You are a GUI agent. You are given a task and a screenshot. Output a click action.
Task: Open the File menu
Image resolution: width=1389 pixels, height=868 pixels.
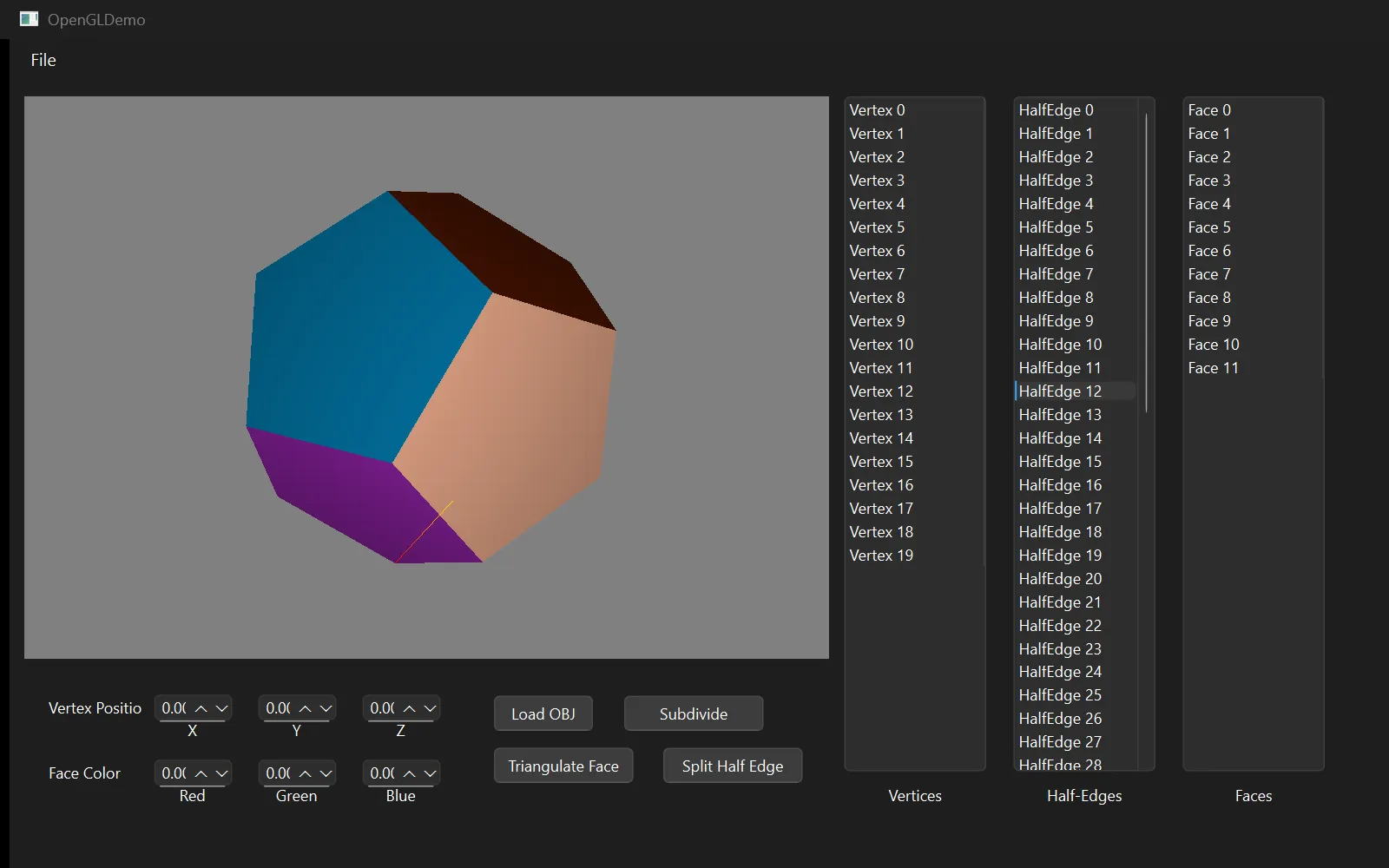pyautogui.click(x=43, y=60)
